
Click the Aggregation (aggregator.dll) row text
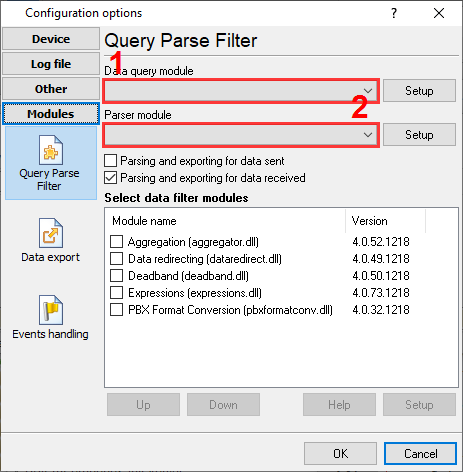click(193, 242)
